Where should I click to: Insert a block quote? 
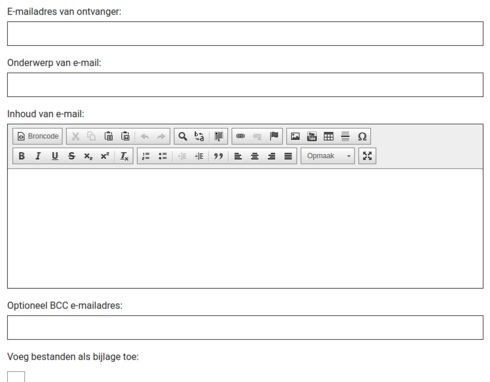[x=218, y=156]
